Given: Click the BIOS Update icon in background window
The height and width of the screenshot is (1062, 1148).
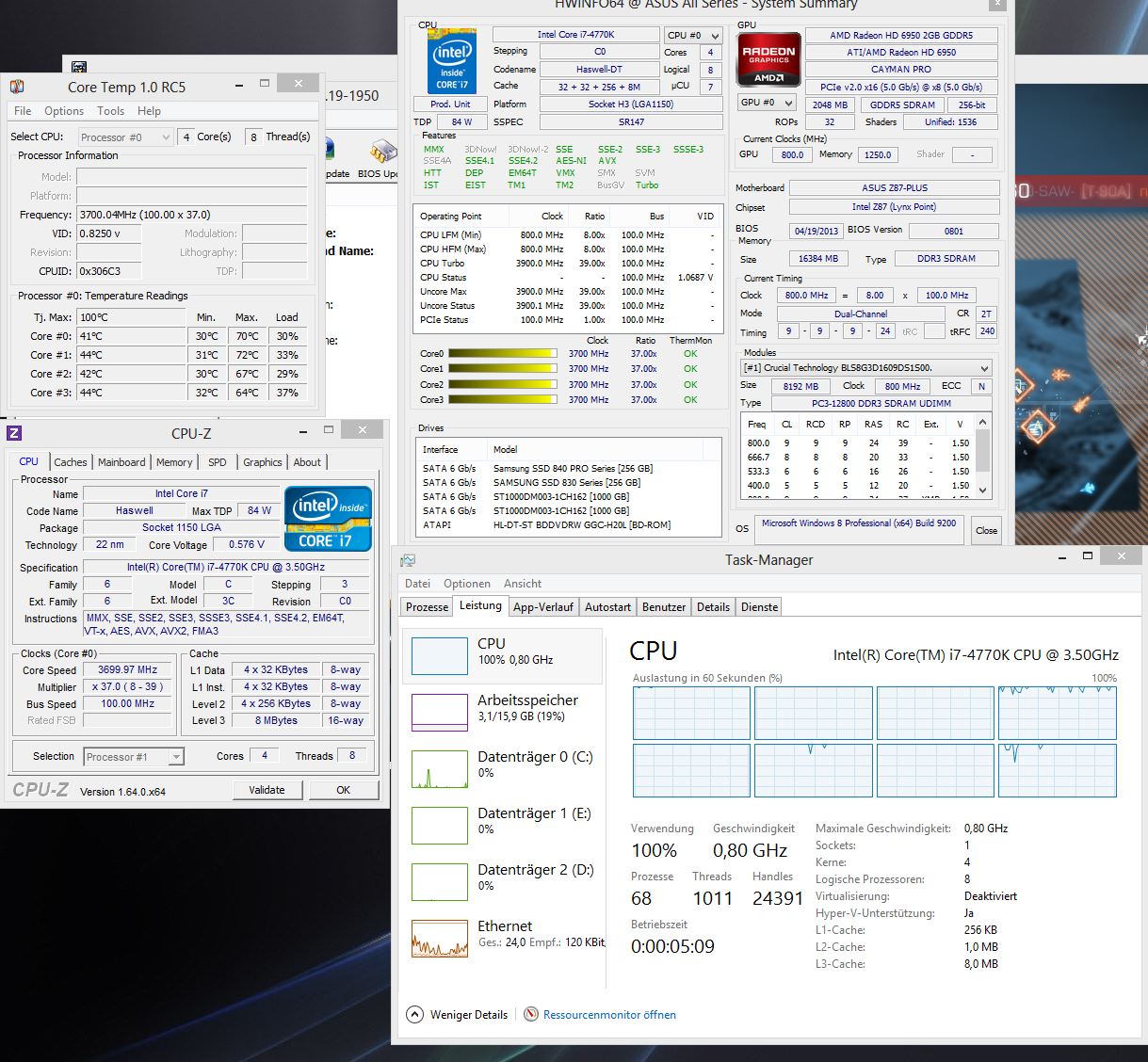Looking at the screenshot, I should click(x=383, y=152).
